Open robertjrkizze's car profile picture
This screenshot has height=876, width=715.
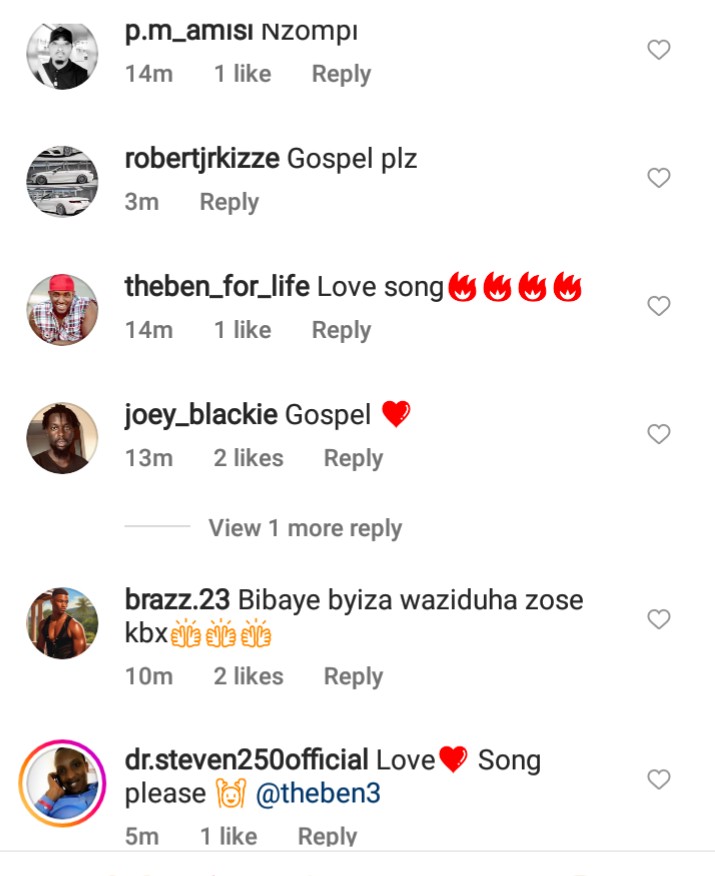coord(61,182)
